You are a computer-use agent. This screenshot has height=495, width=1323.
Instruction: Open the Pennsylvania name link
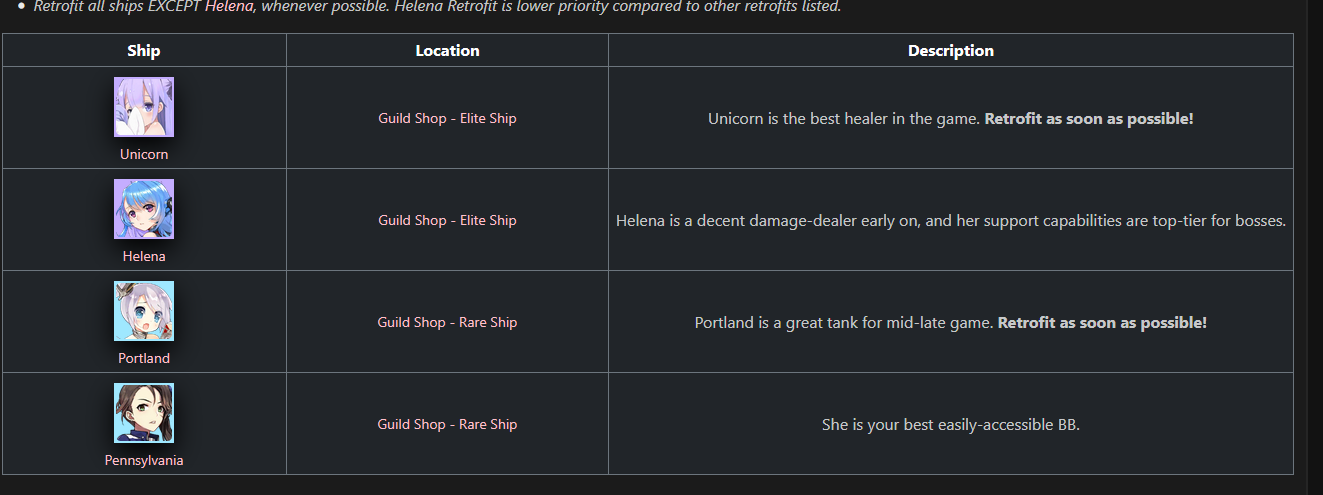(x=144, y=460)
